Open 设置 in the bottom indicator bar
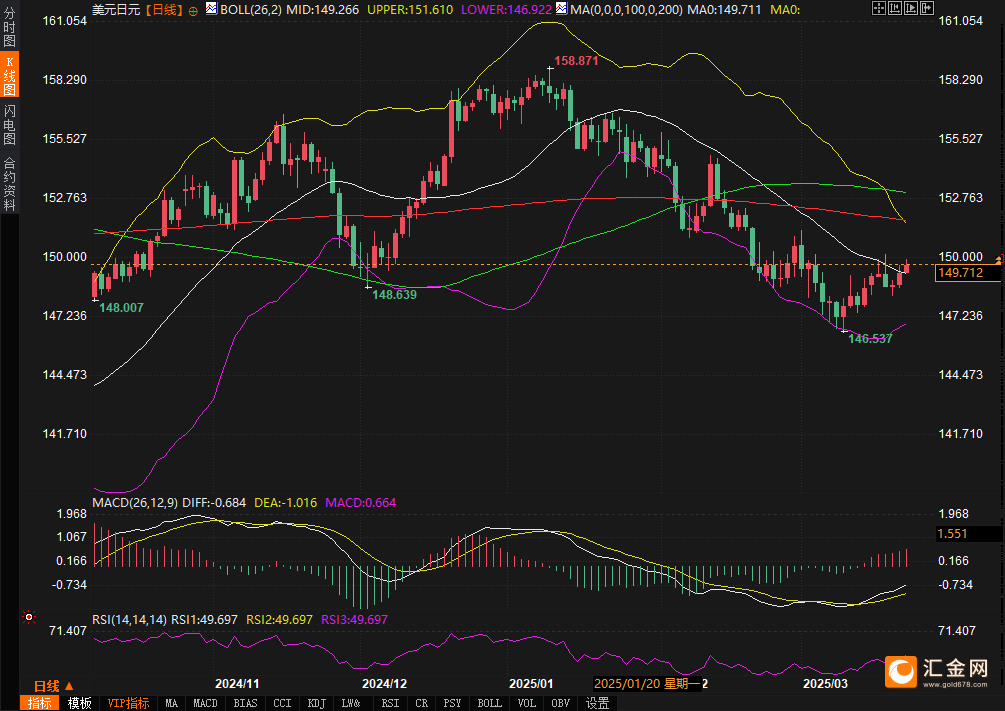The height and width of the screenshot is (711, 1005). tap(597, 703)
